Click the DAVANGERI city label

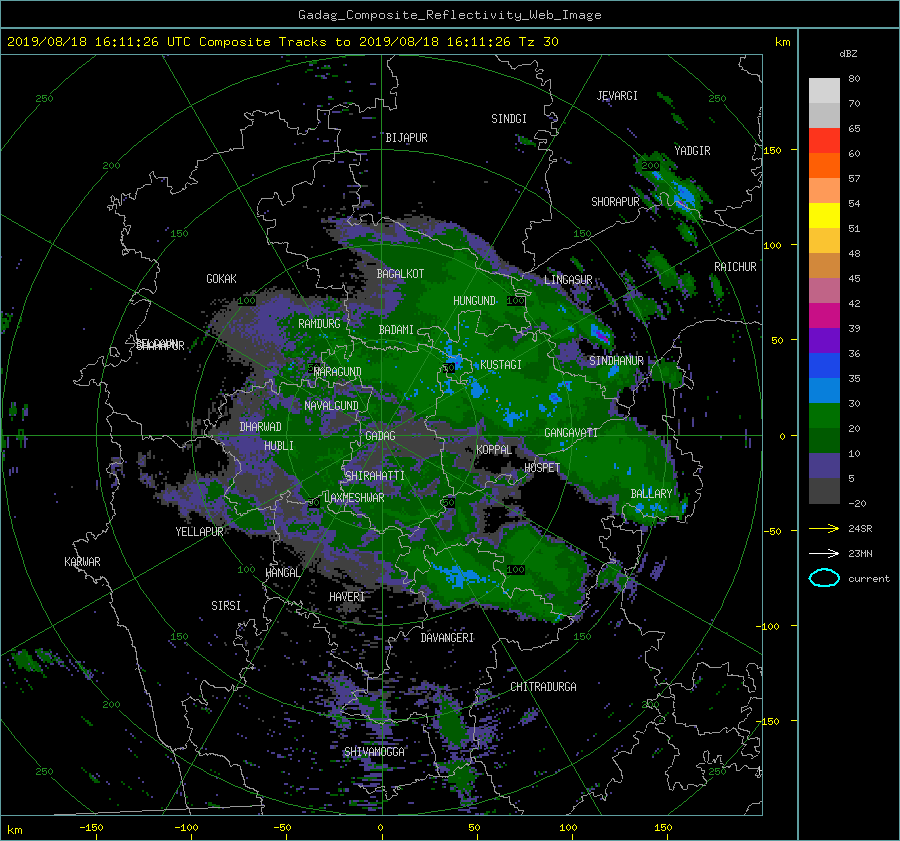[x=447, y=638]
